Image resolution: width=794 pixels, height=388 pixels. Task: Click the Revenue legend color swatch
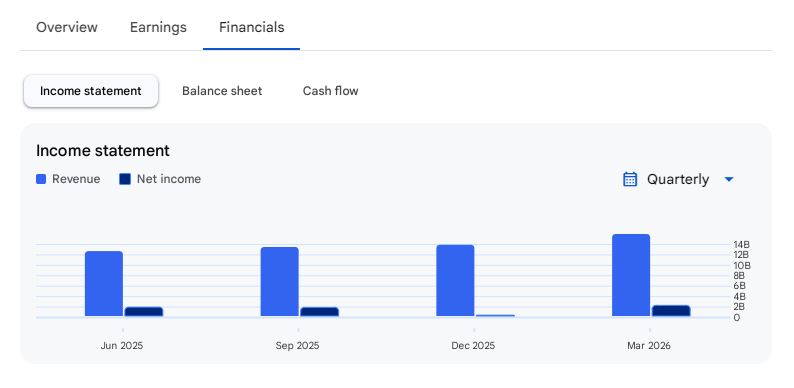[x=41, y=179]
